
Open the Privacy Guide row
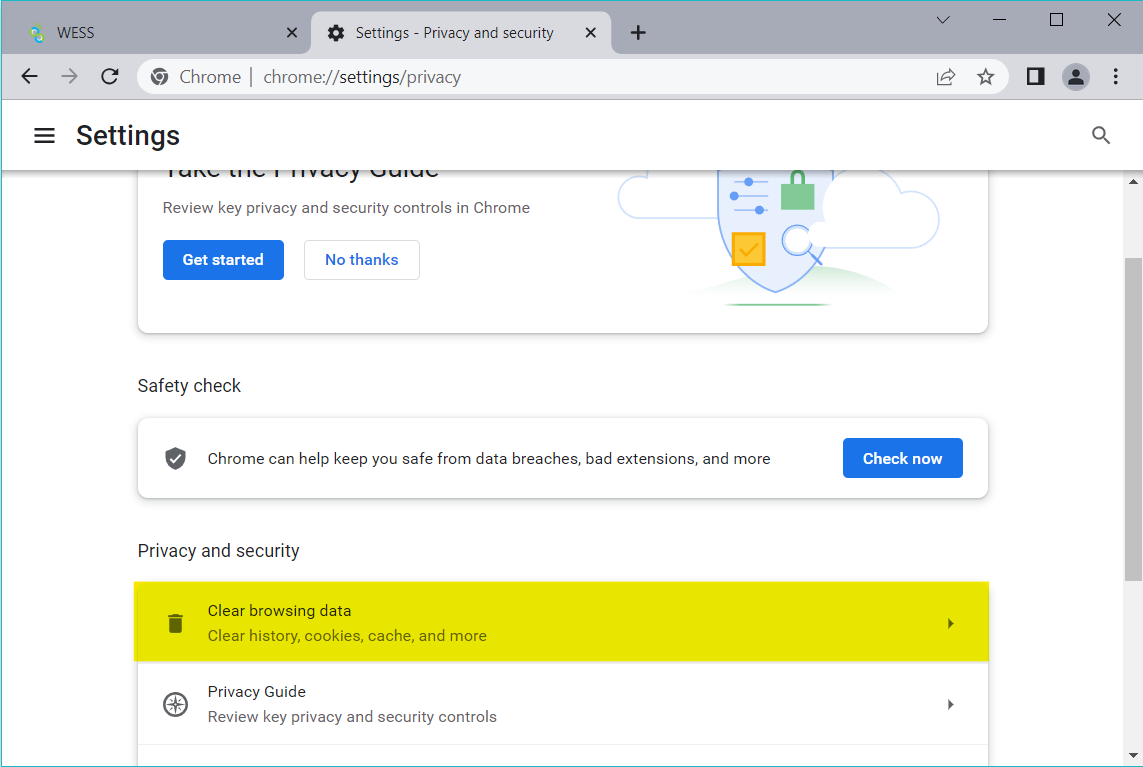(x=561, y=704)
